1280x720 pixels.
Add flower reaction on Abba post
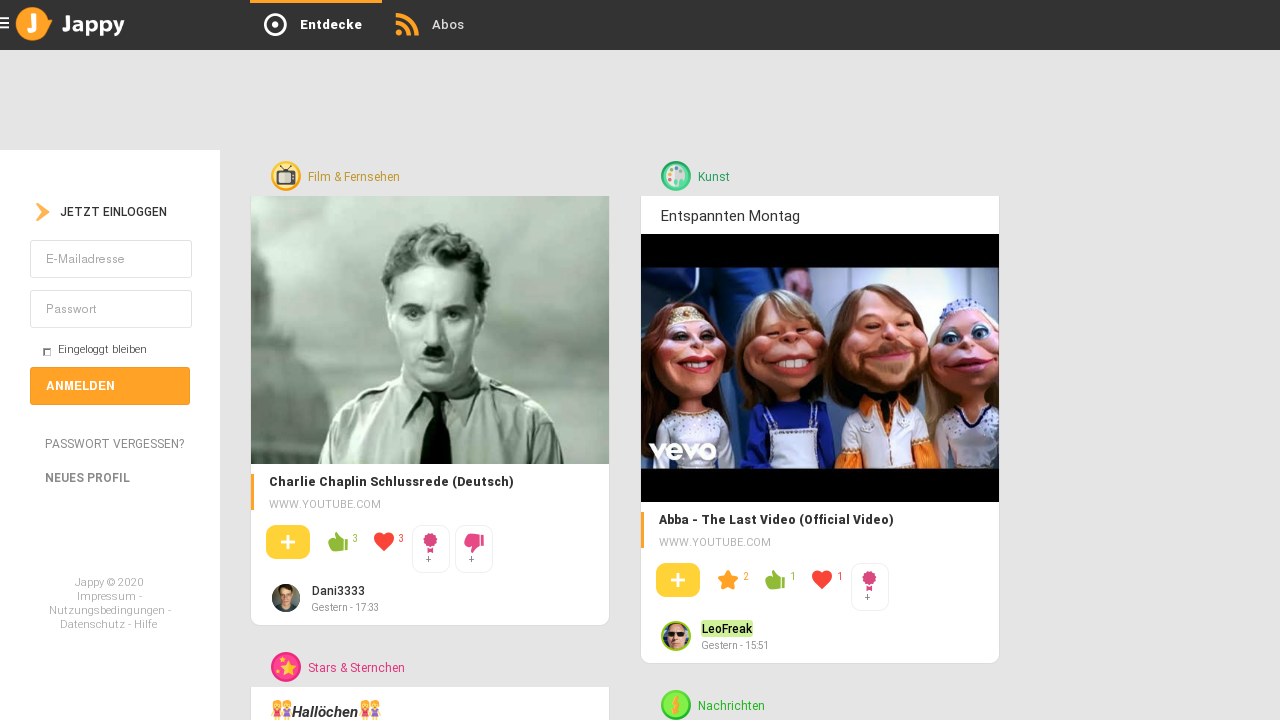tap(870, 587)
